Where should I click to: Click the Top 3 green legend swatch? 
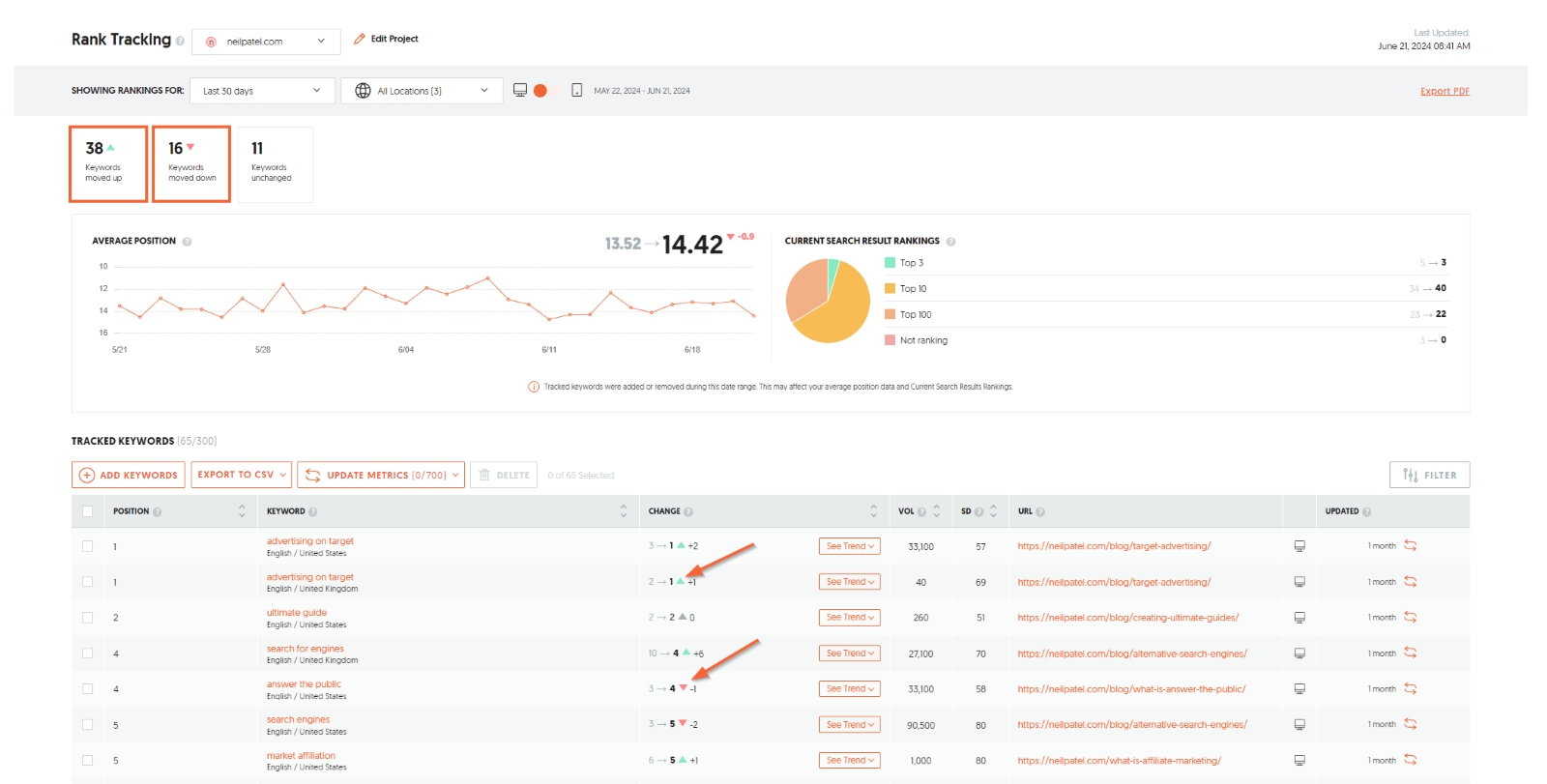pyautogui.click(x=890, y=263)
